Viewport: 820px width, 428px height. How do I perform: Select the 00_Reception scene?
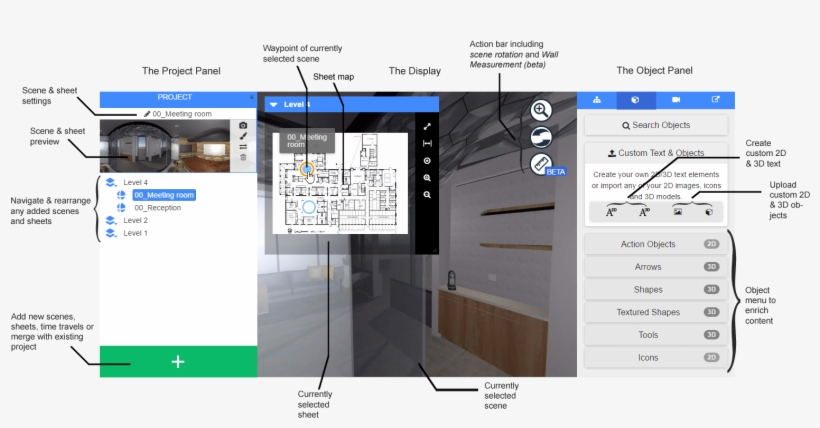point(157,208)
